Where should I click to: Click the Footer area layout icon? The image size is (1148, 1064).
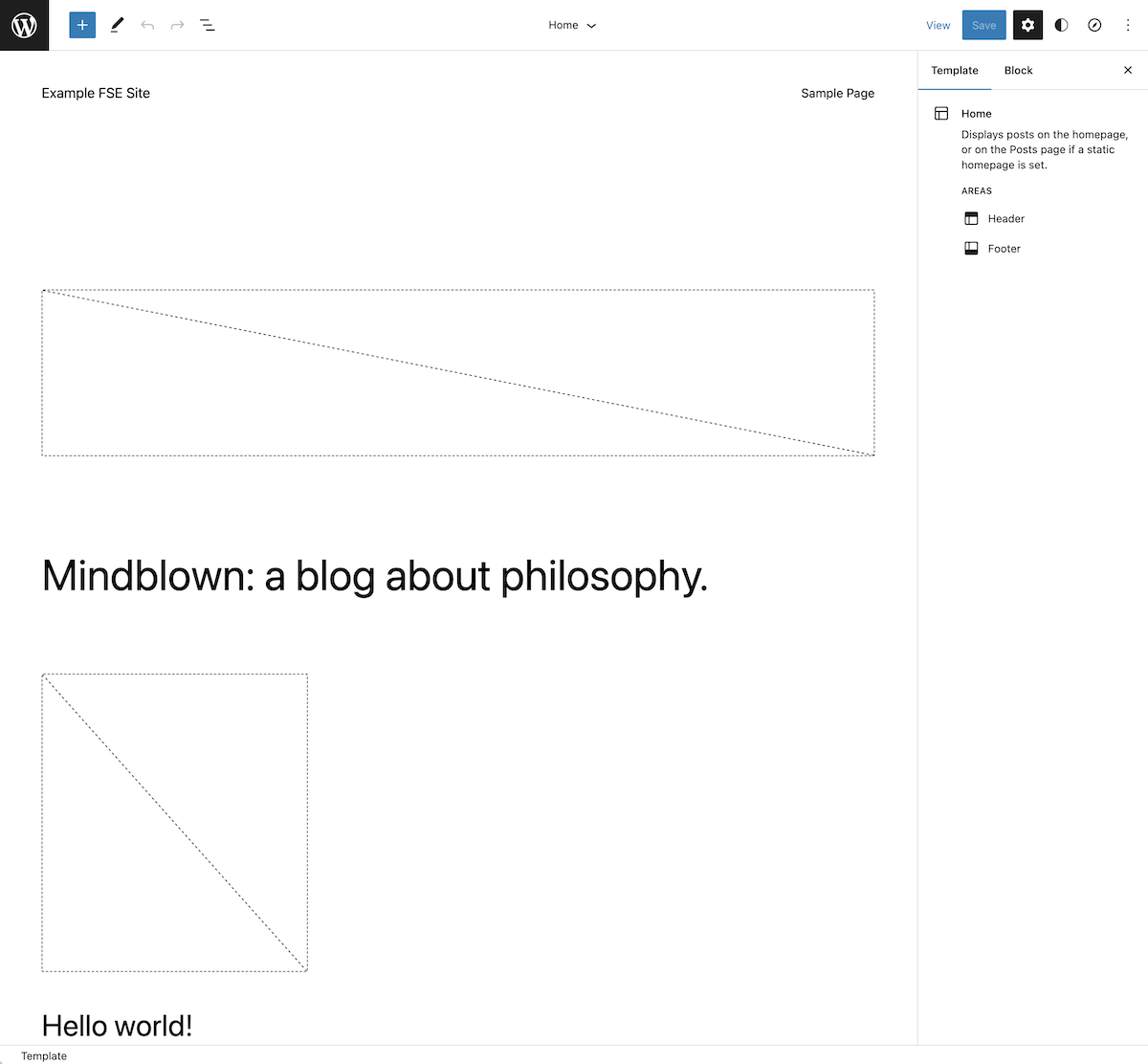[x=971, y=248]
